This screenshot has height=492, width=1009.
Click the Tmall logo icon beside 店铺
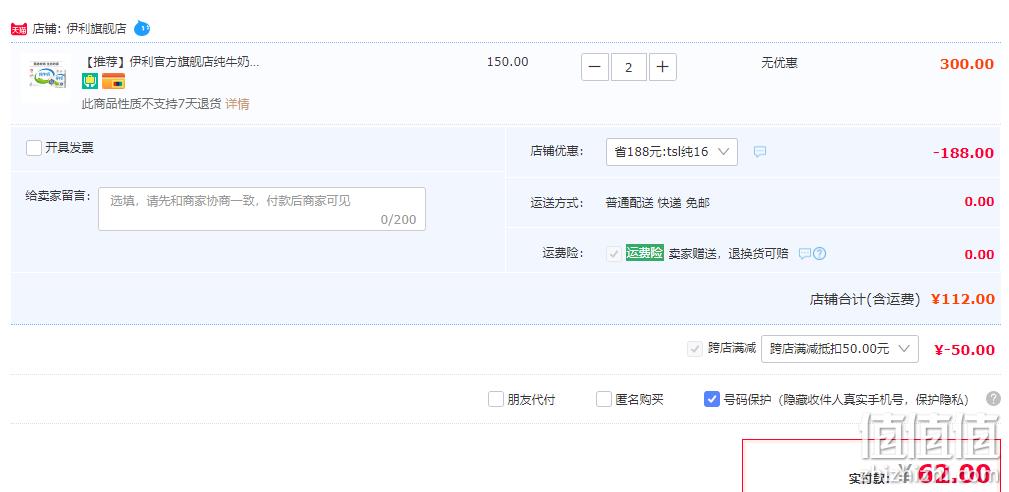19,29
